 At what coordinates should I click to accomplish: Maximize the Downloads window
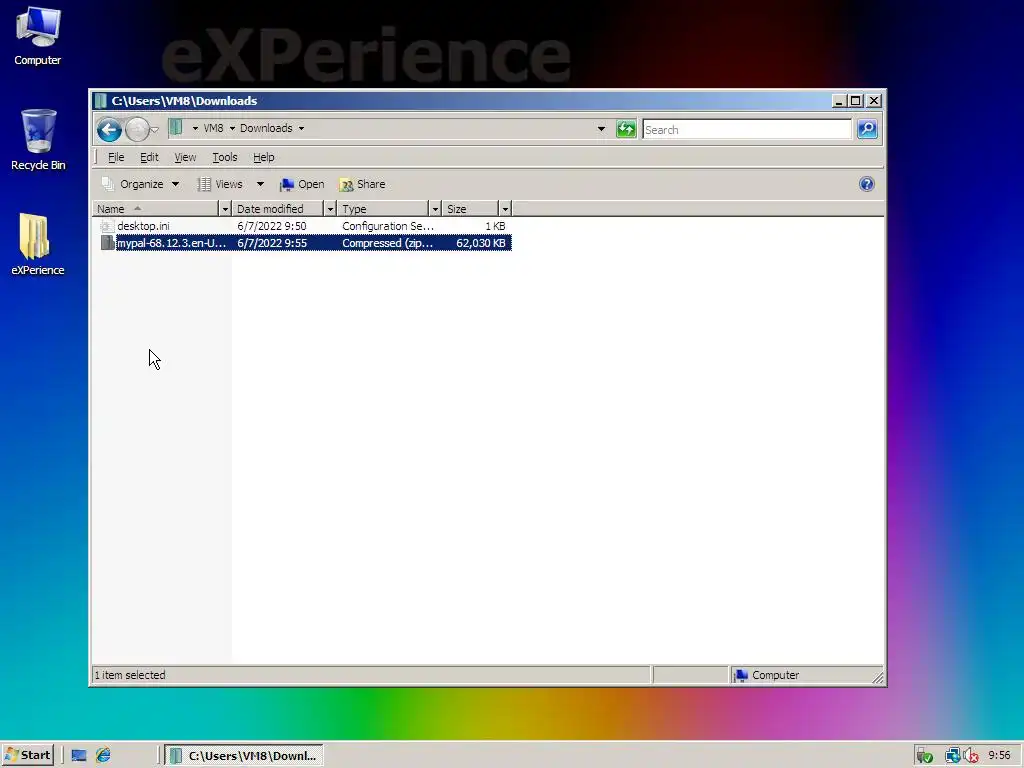pyautogui.click(x=856, y=101)
